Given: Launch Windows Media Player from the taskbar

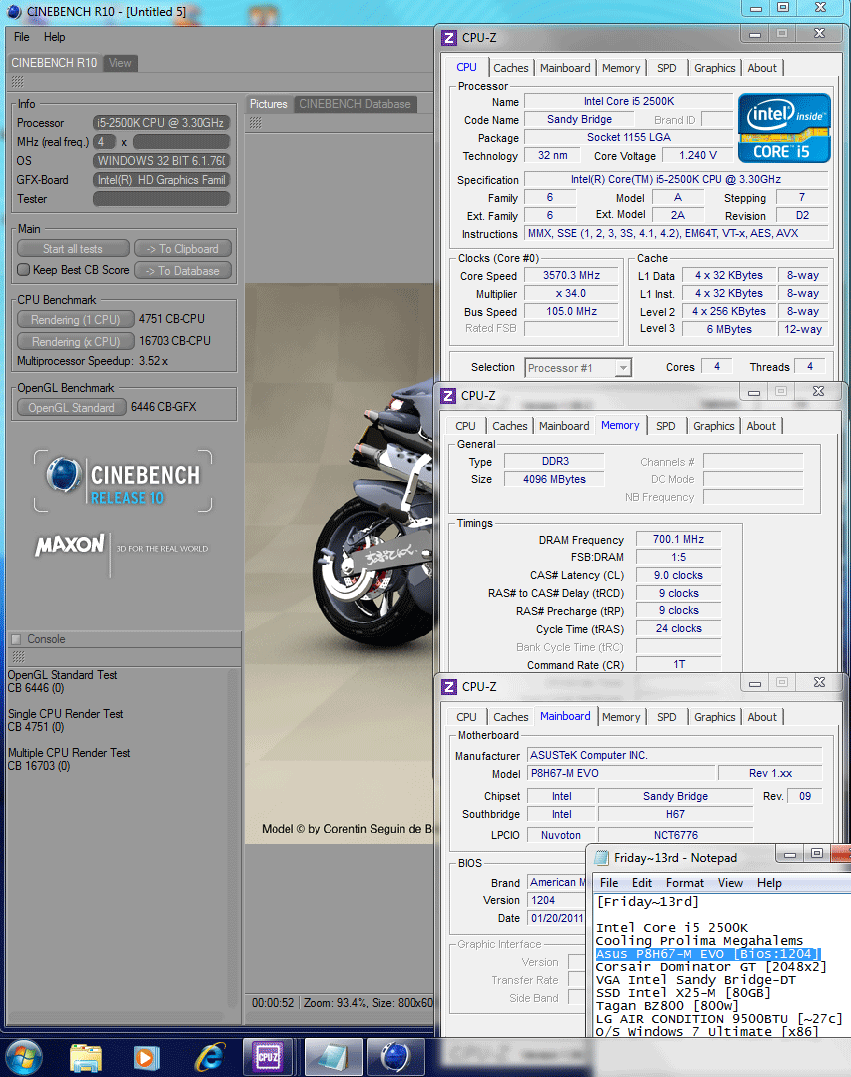Looking at the screenshot, I should point(146,1057).
